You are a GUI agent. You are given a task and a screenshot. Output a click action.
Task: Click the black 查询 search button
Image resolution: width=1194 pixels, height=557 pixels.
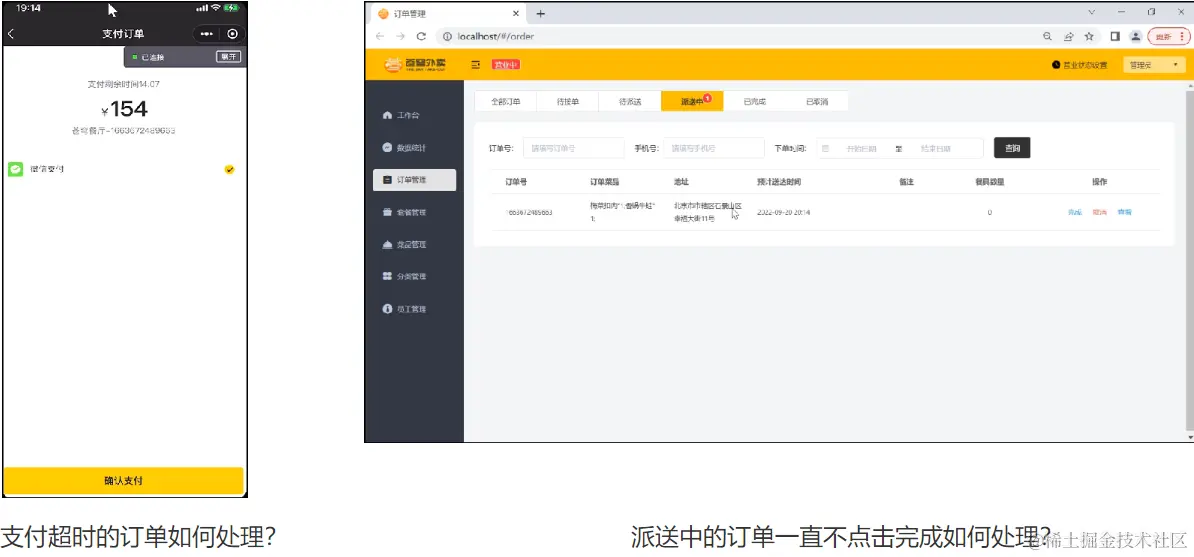[x=1012, y=148]
